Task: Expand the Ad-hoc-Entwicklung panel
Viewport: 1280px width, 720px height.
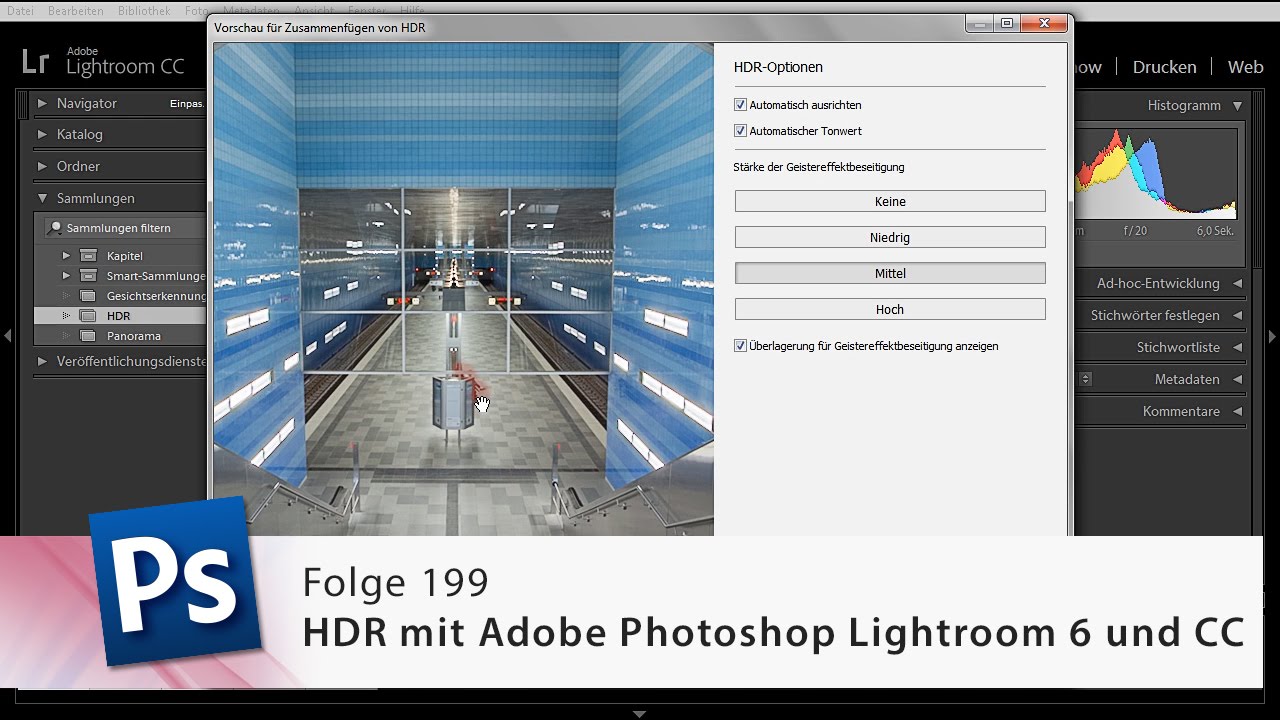Action: (x=1237, y=283)
